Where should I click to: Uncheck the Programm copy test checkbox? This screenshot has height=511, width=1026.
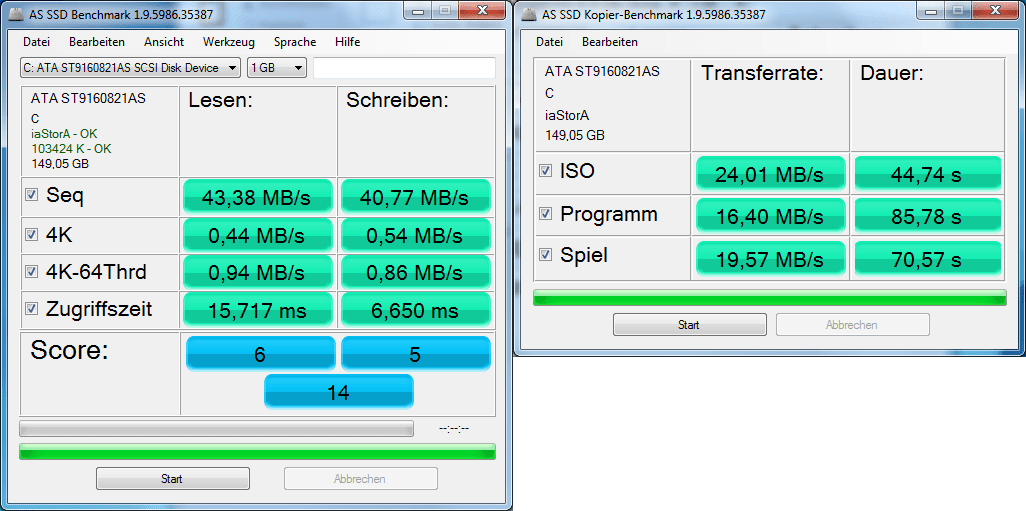pos(544,214)
